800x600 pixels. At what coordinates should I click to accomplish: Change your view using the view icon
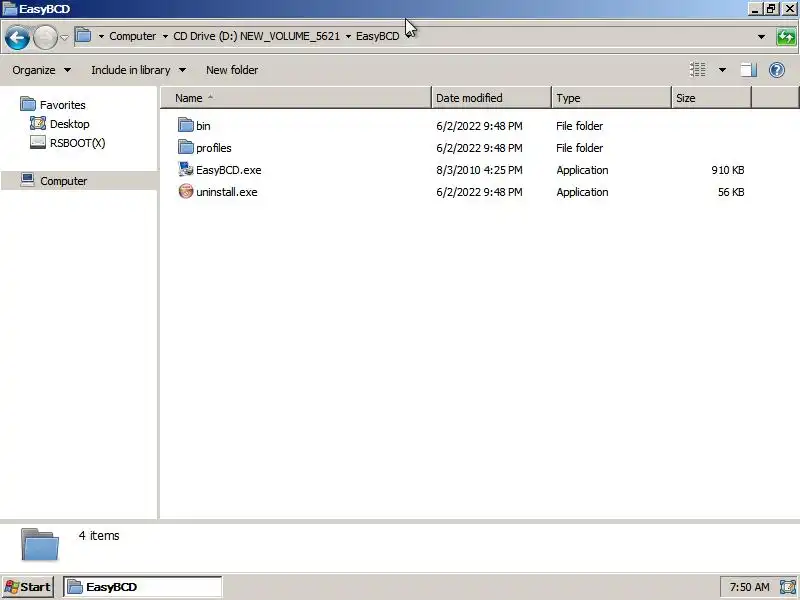click(x=697, y=70)
